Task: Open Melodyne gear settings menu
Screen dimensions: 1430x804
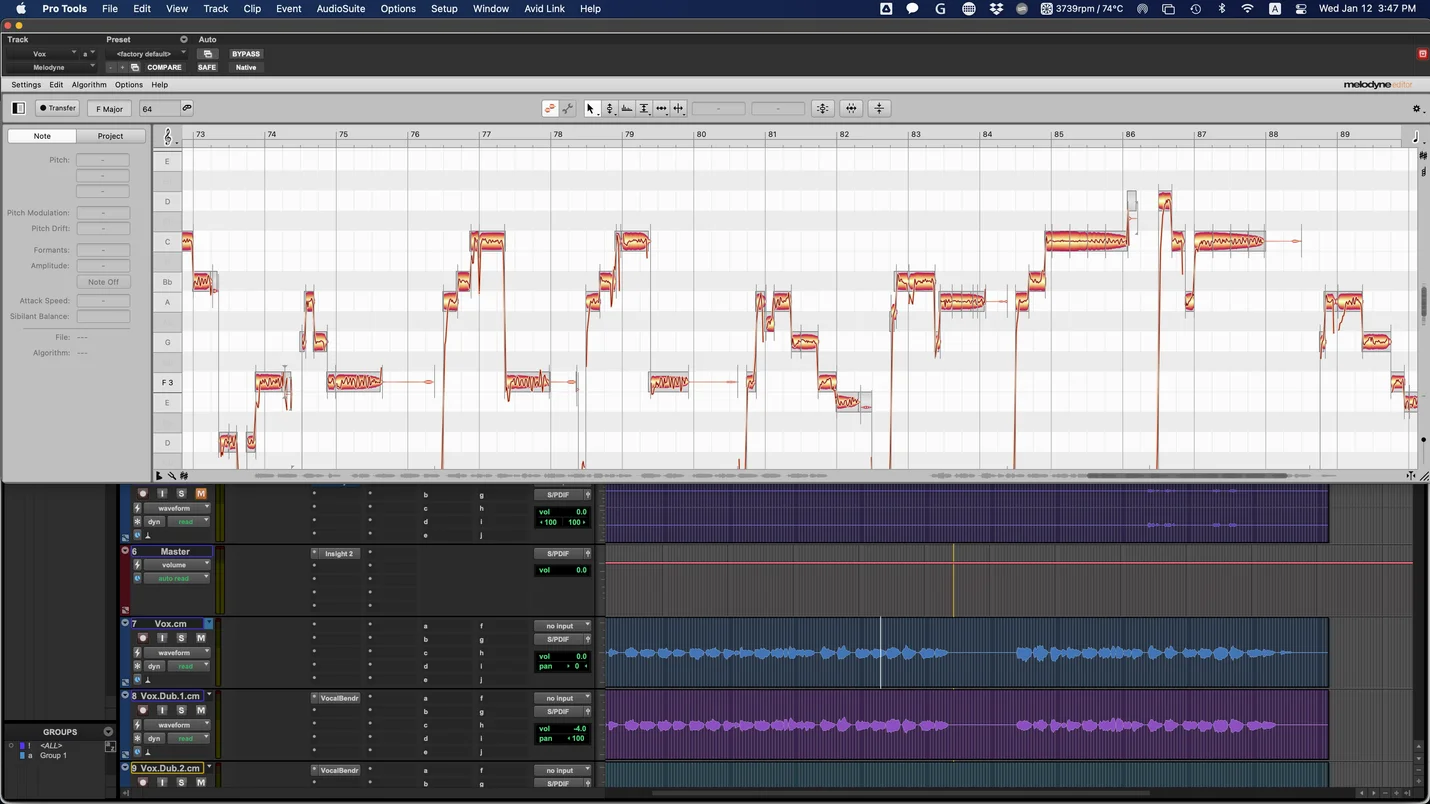Action: (1416, 109)
